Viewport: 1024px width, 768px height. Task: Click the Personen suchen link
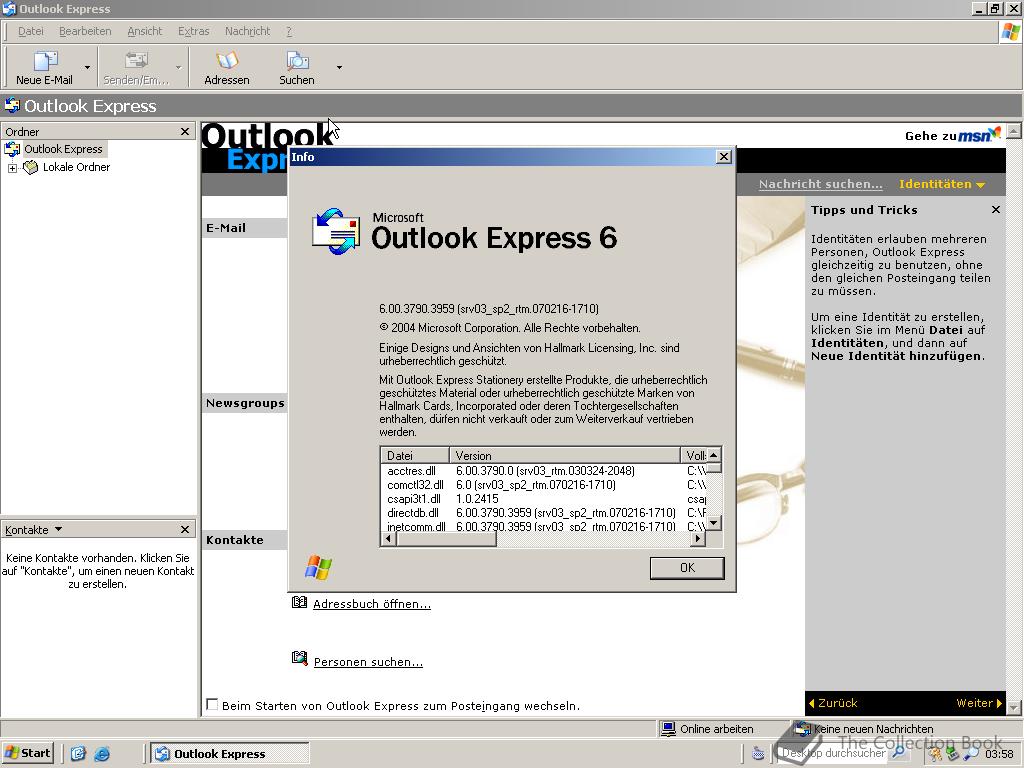(x=368, y=662)
